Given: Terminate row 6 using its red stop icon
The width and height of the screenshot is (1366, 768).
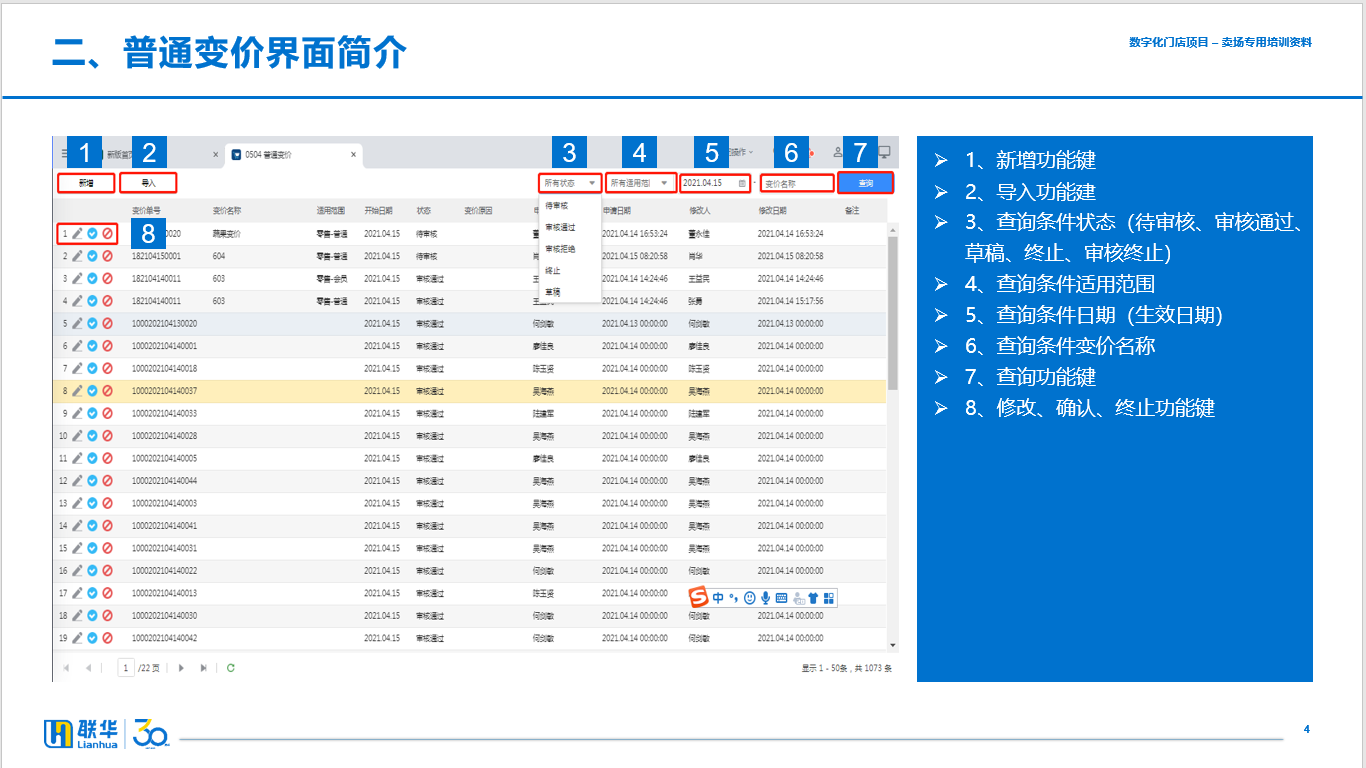Looking at the screenshot, I should pos(107,346).
